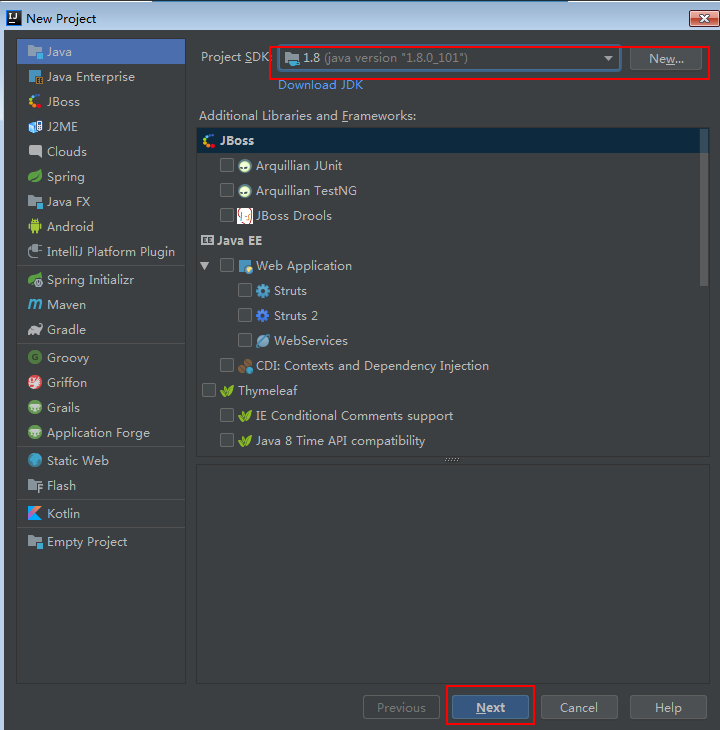
Task: Choose the Java Enterprise icon in sidebar
Action: pyautogui.click(x=35, y=77)
